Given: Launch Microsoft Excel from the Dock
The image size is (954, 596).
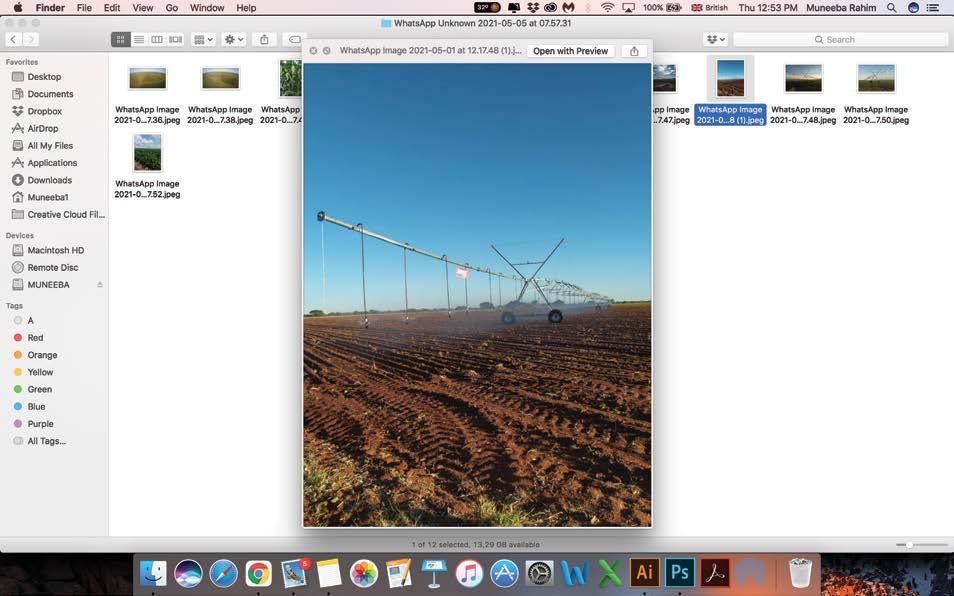Looking at the screenshot, I should 610,572.
